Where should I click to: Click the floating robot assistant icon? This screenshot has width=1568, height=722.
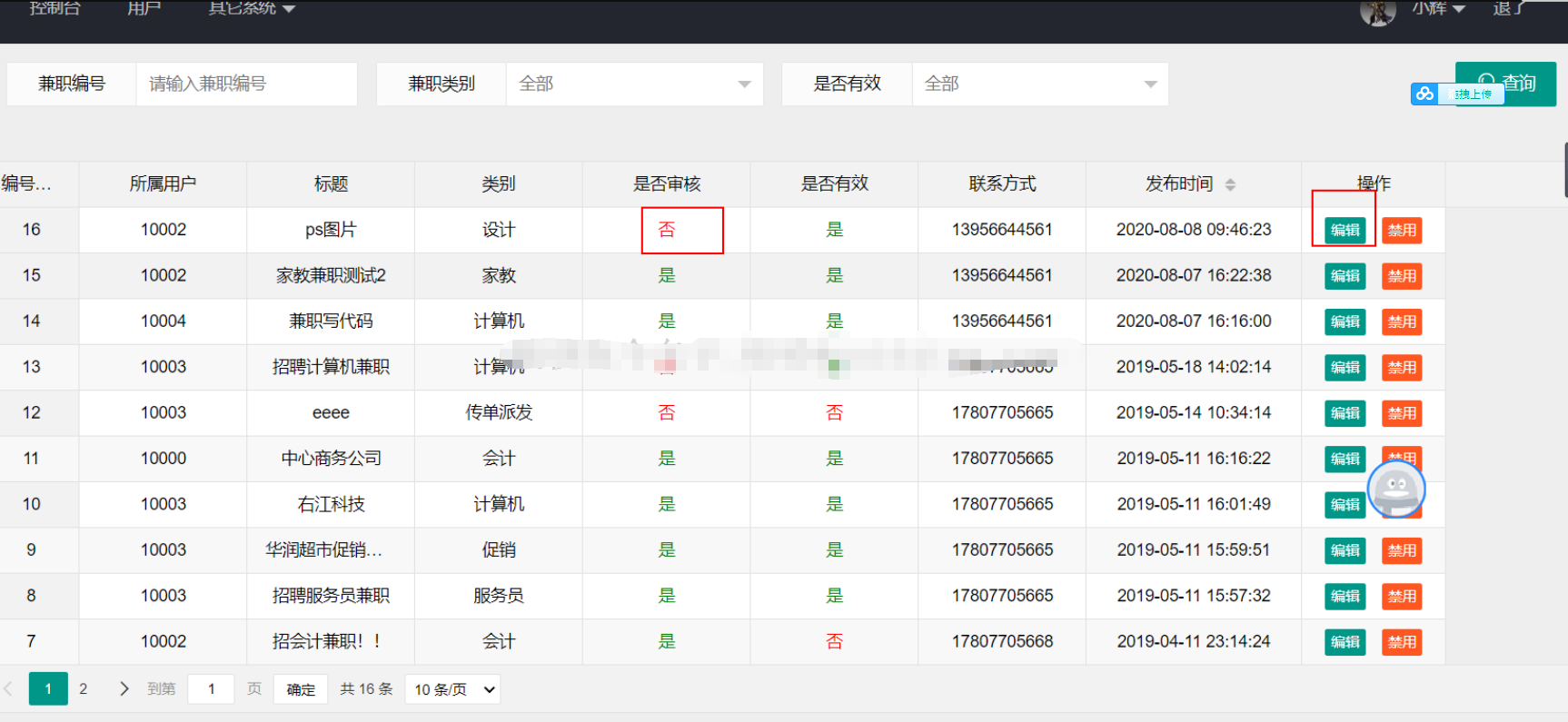click(x=1396, y=490)
